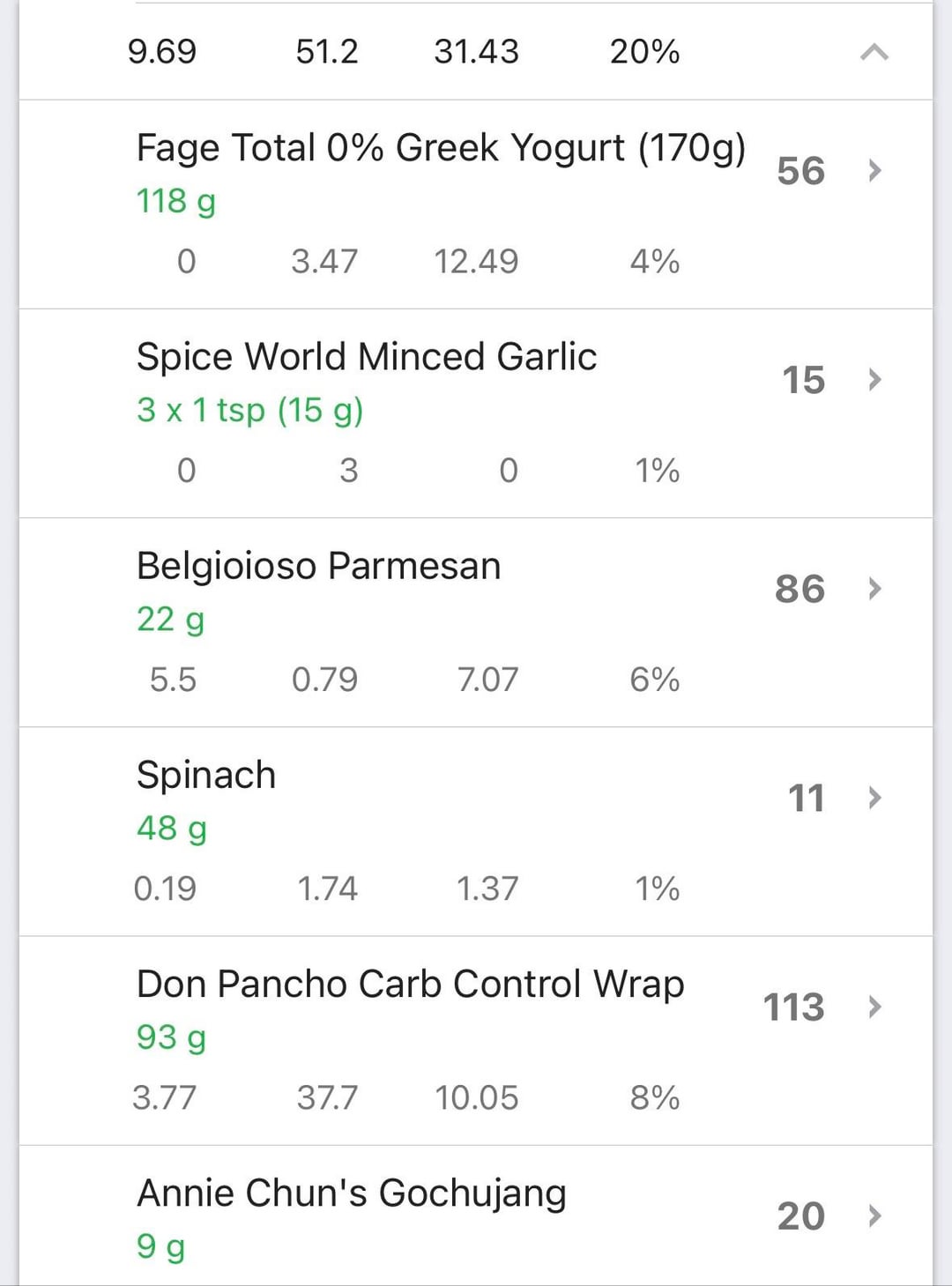The height and width of the screenshot is (1286, 952).
Task: Edit the 118 g yogurt serving size
Action: click(176, 202)
